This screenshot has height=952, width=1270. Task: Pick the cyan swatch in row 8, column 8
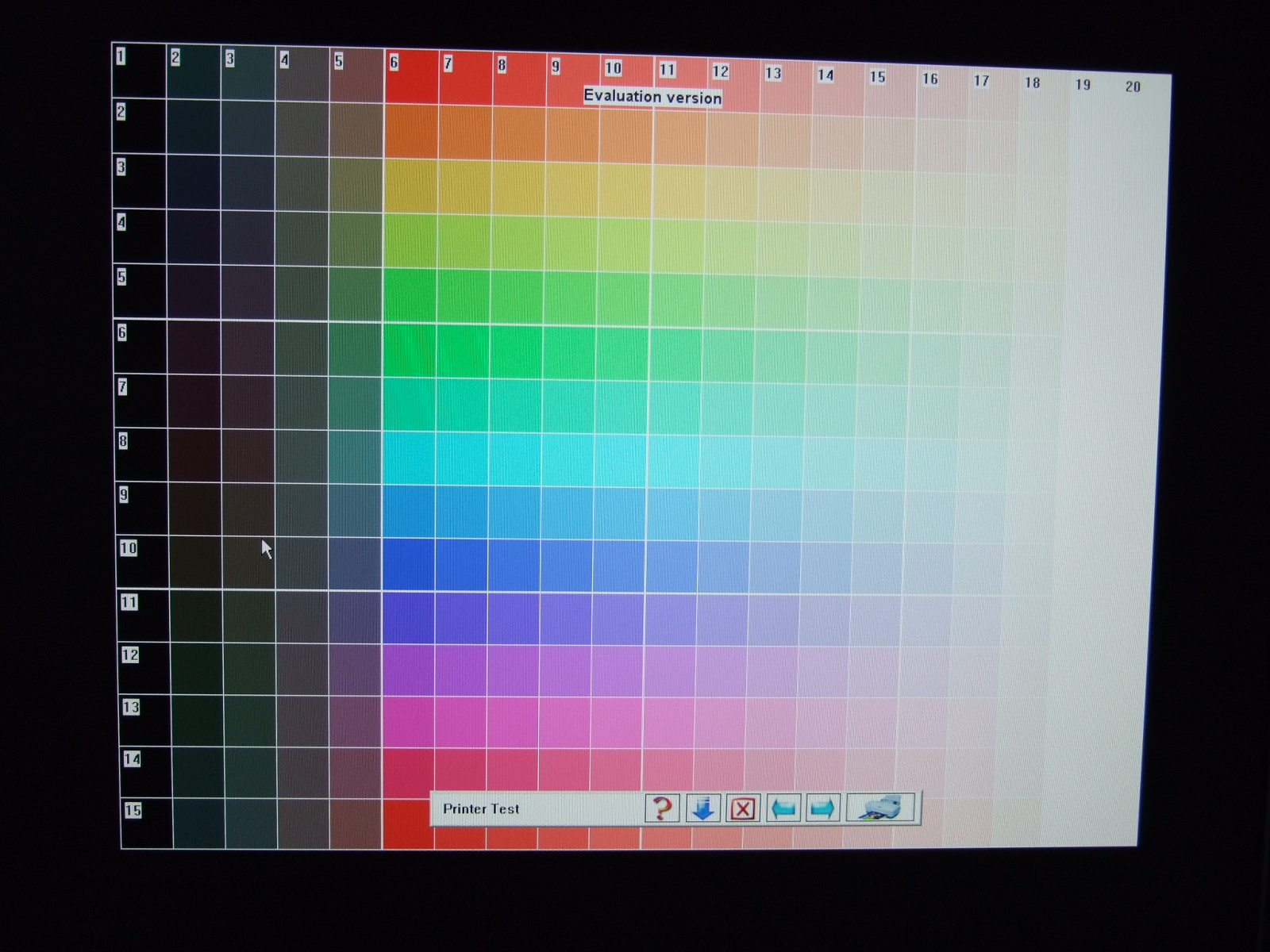pos(515,458)
